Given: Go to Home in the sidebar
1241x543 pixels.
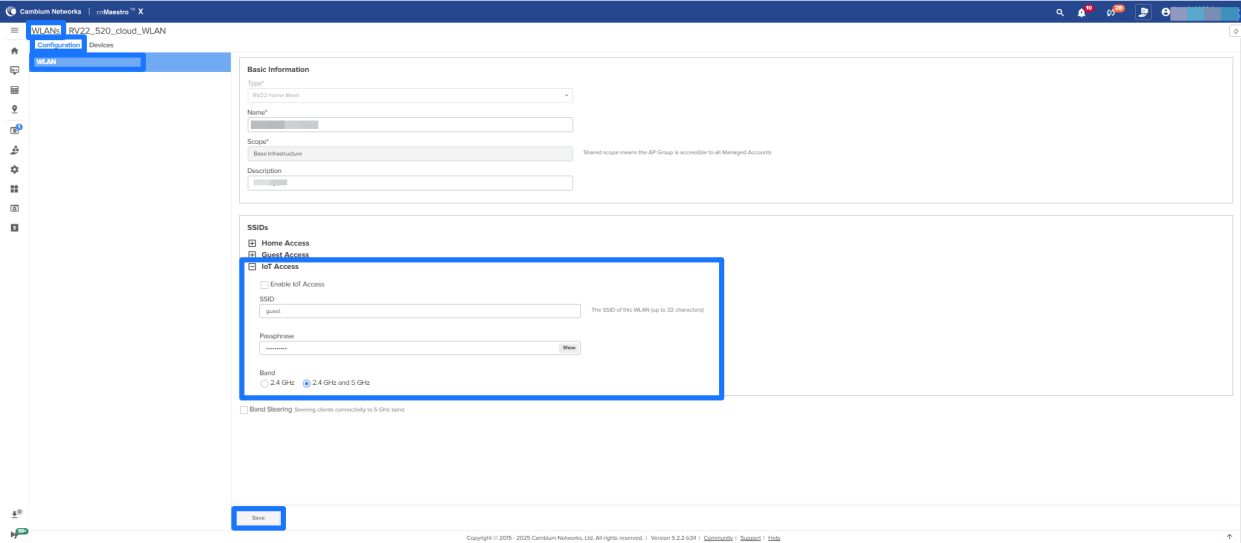Looking at the screenshot, I should coord(14,50).
